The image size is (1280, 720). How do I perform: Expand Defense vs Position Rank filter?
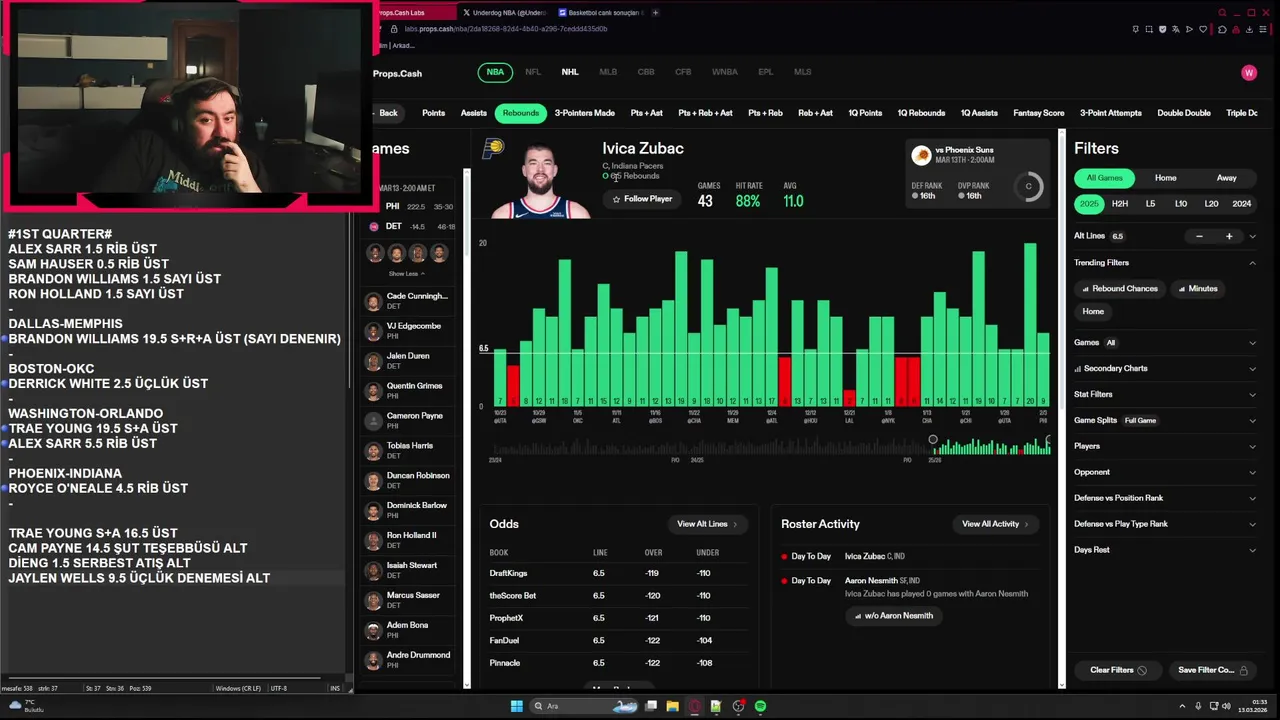[1252, 498]
